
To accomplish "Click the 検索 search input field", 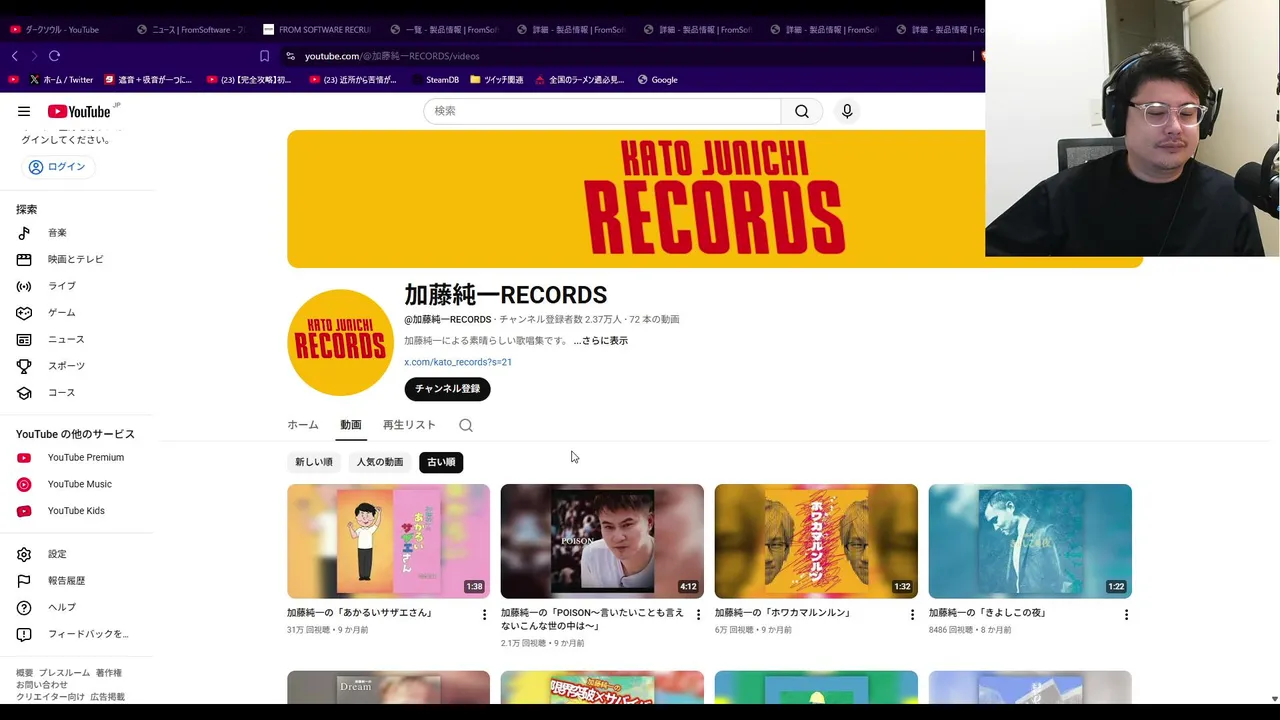I will [602, 111].
